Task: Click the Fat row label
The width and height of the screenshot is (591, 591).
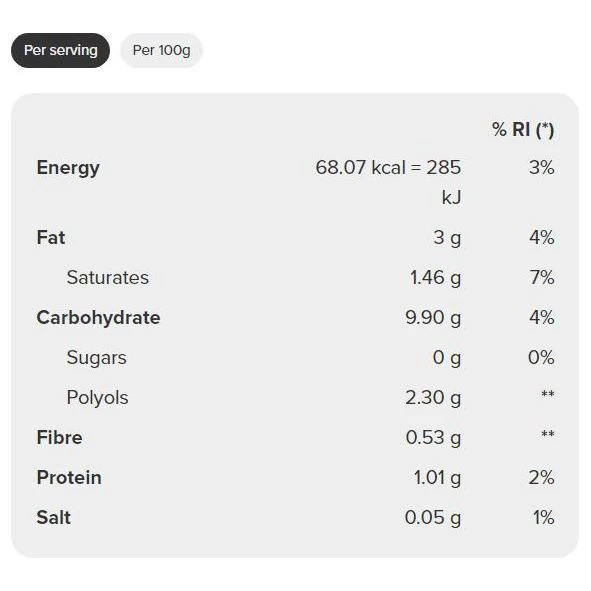Action: coord(51,237)
